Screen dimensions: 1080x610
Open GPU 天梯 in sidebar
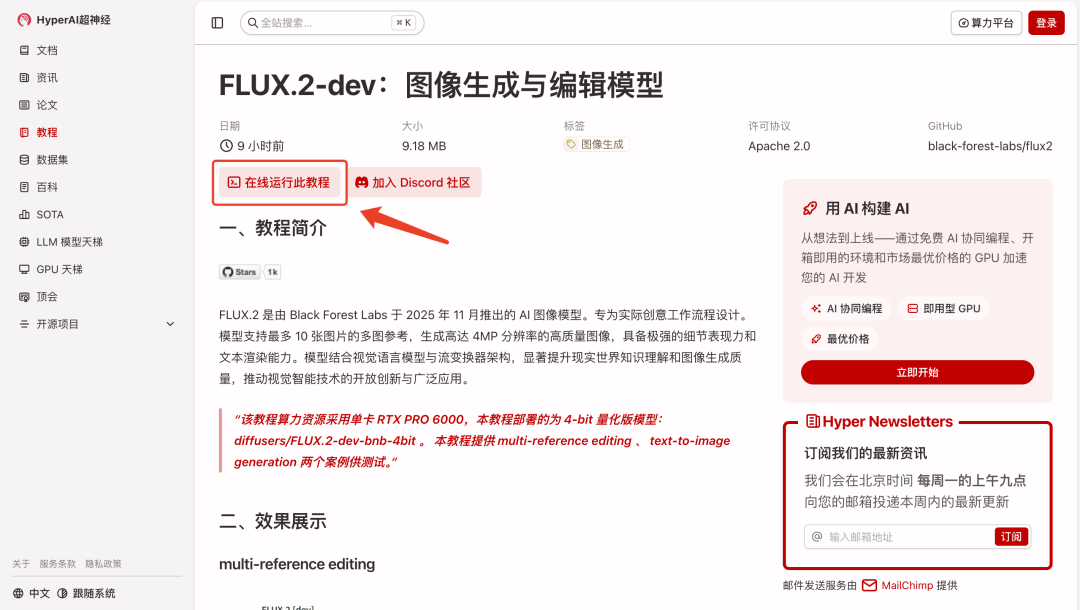coord(59,269)
